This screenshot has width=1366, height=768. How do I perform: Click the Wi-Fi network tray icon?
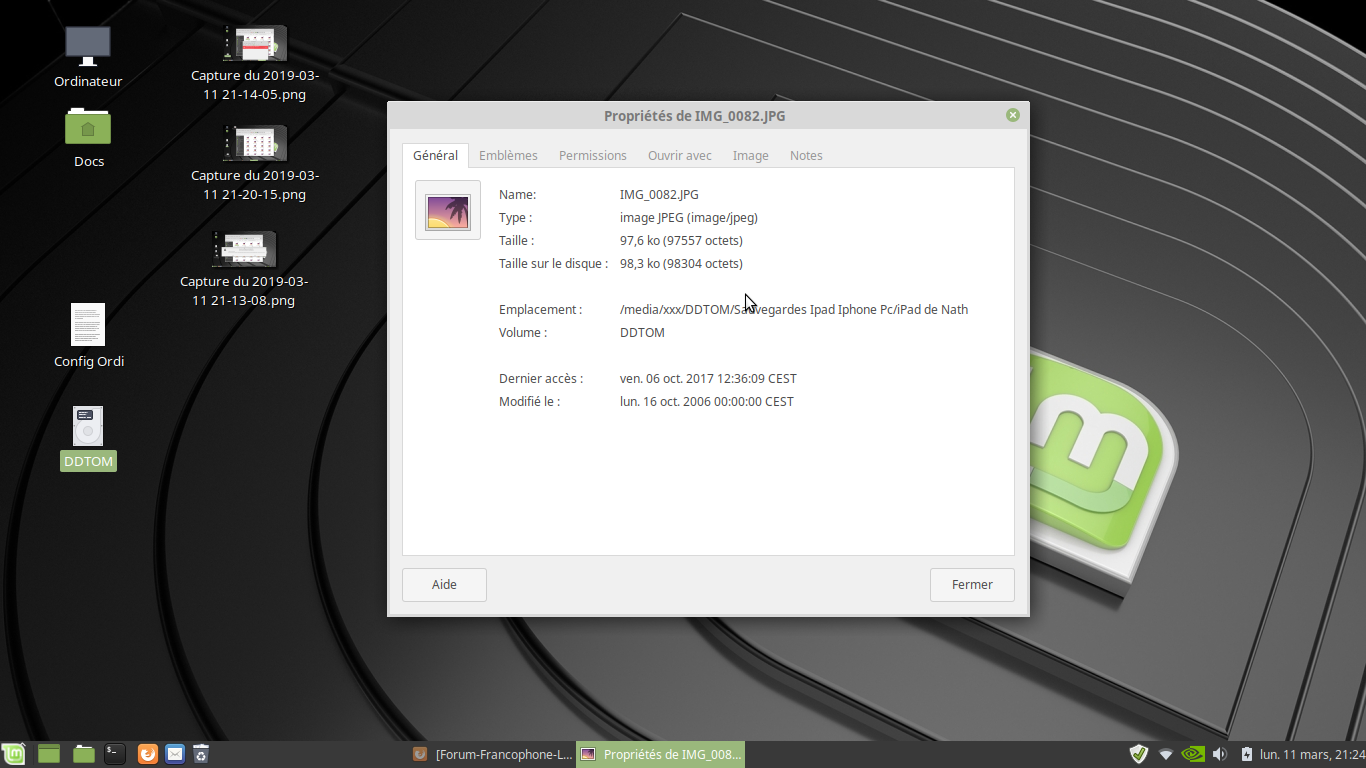1165,754
